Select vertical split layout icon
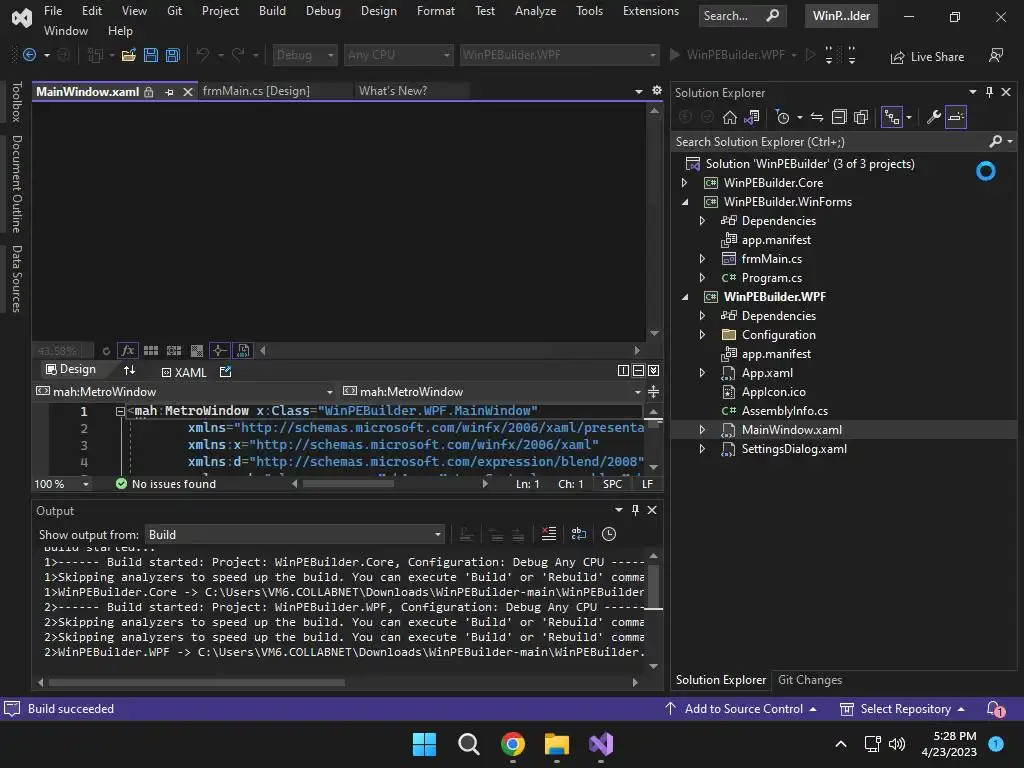Screen dimensions: 1024x768 pyautogui.click(x=623, y=371)
